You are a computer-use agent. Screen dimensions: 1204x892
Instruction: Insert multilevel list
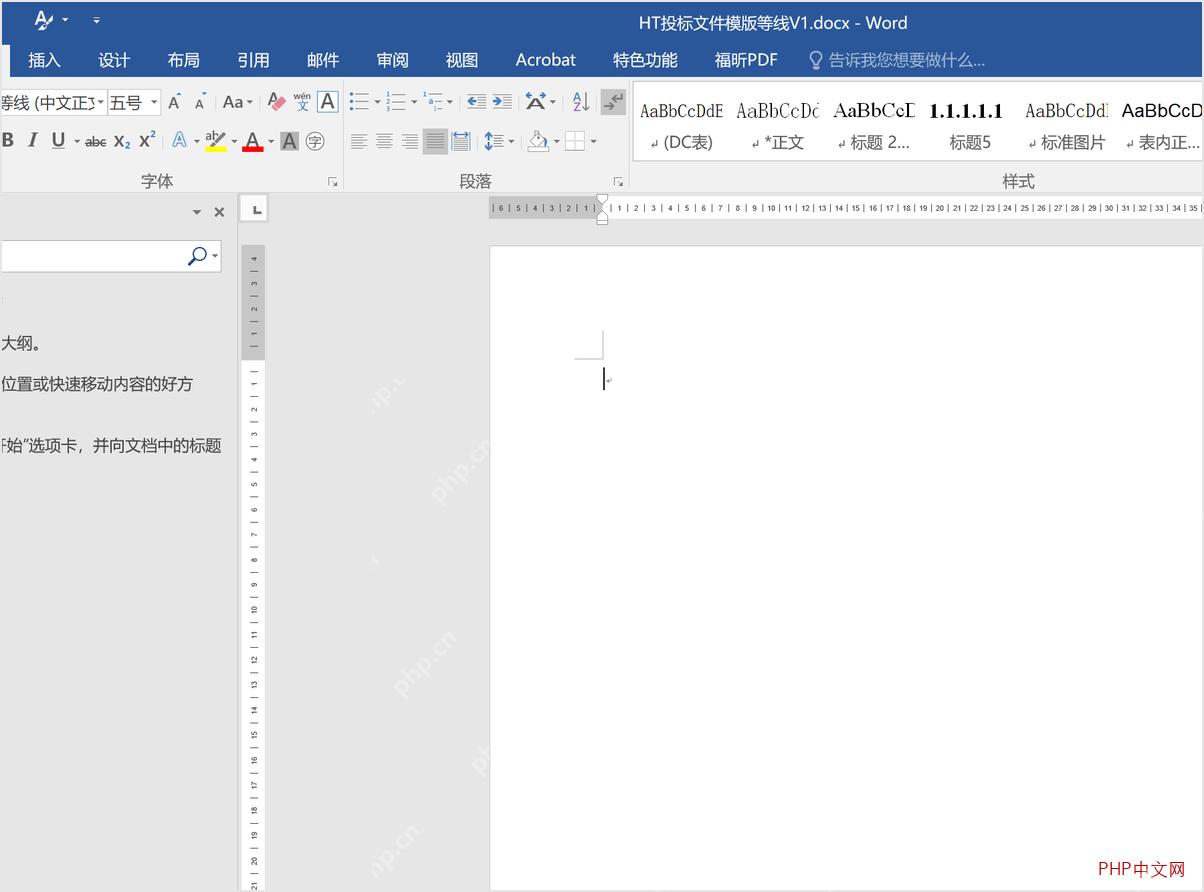click(433, 102)
